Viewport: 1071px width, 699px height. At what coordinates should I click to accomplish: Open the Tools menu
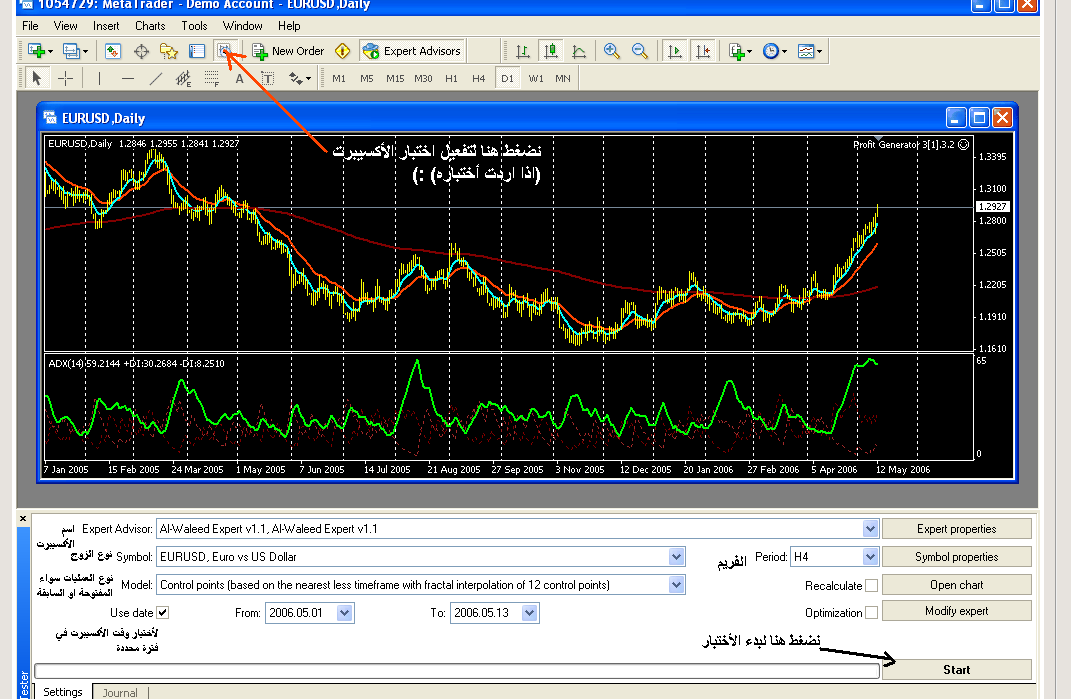pyautogui.click(x=194, y=26)
